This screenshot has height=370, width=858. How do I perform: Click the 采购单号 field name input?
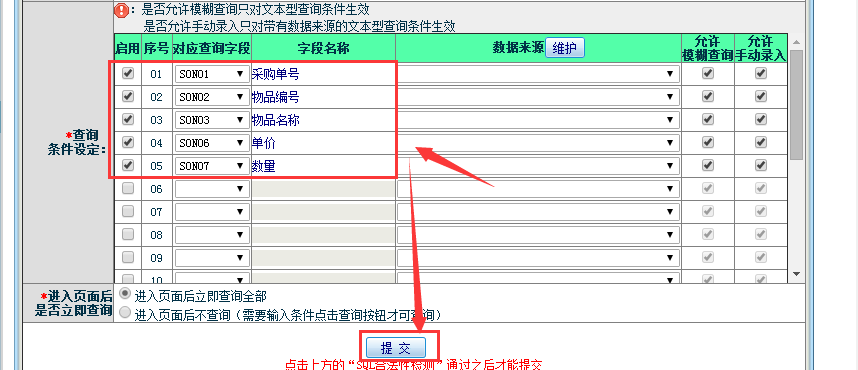[x=323, y=74]
